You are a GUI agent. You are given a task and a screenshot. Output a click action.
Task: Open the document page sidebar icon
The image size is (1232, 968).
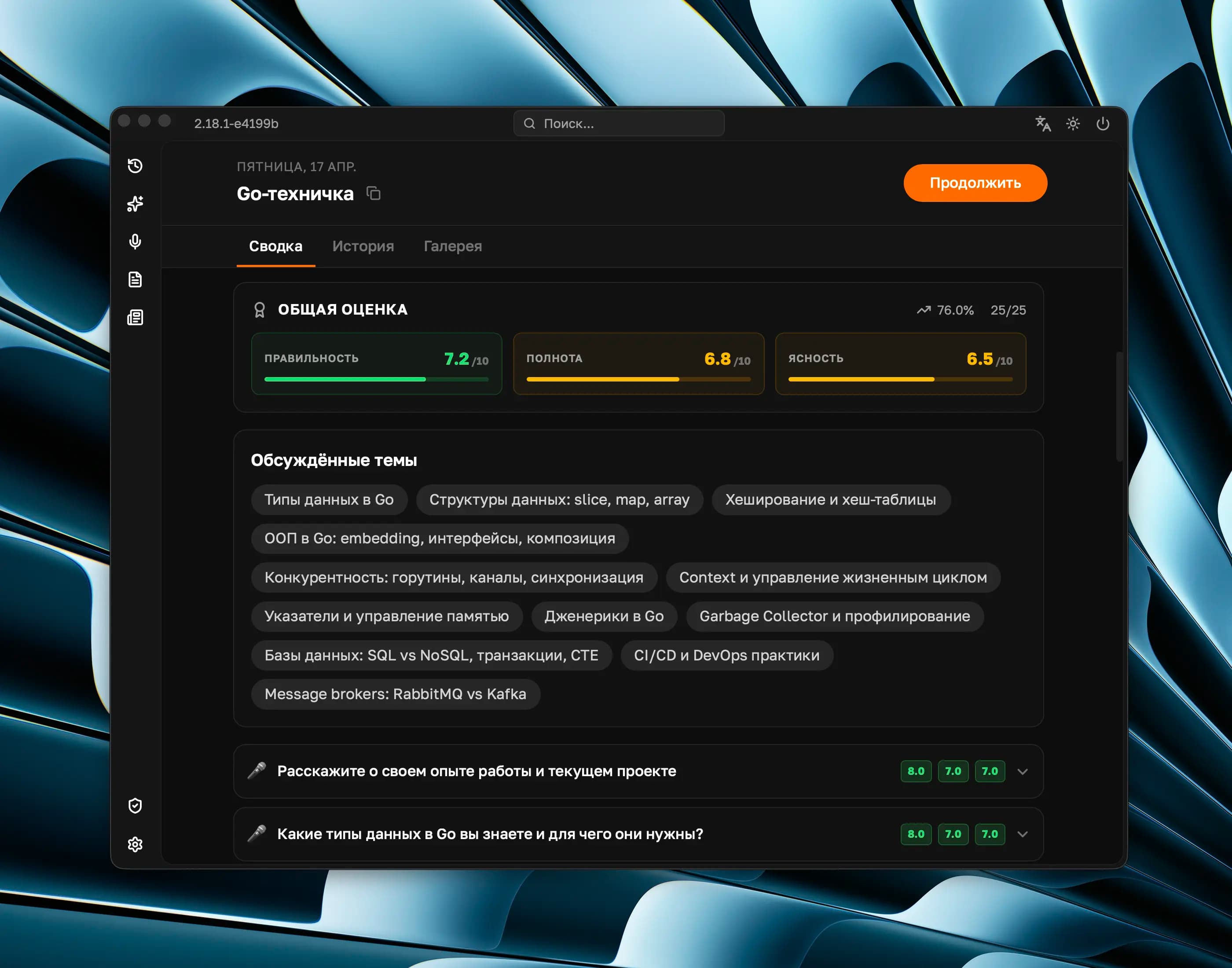(135, 279)
